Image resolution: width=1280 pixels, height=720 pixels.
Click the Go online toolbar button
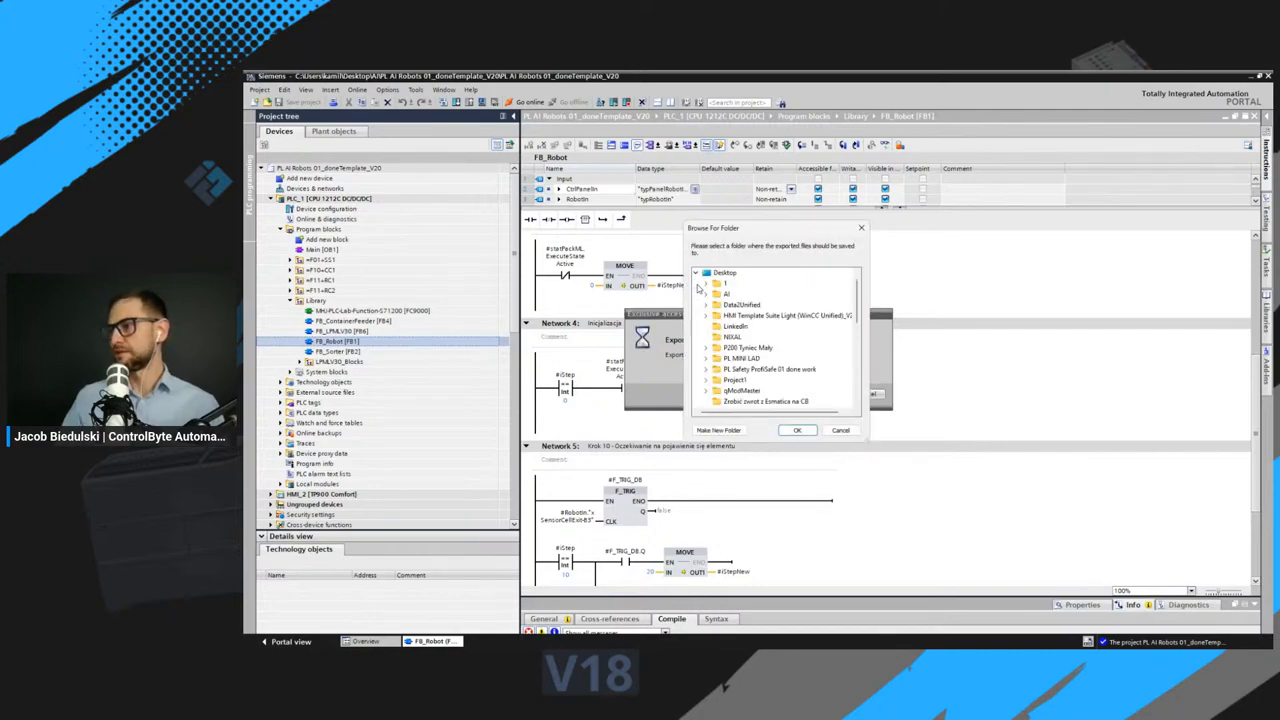coord(525,102)
